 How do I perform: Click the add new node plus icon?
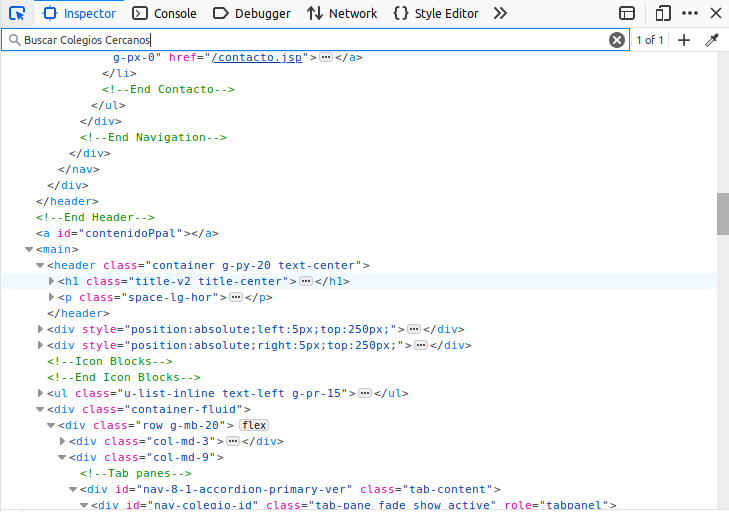(x=684, y=40)
